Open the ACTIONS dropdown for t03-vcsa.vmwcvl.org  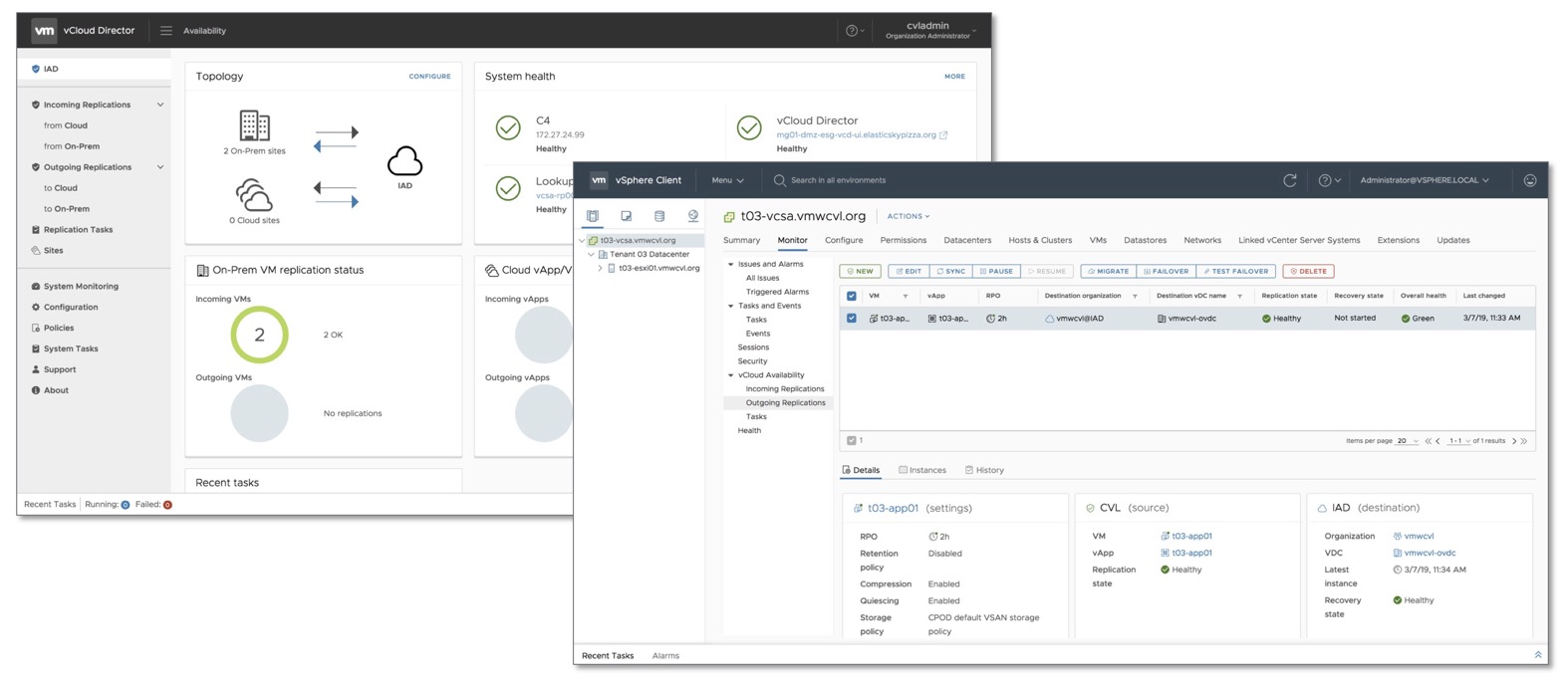pos(908,216)
